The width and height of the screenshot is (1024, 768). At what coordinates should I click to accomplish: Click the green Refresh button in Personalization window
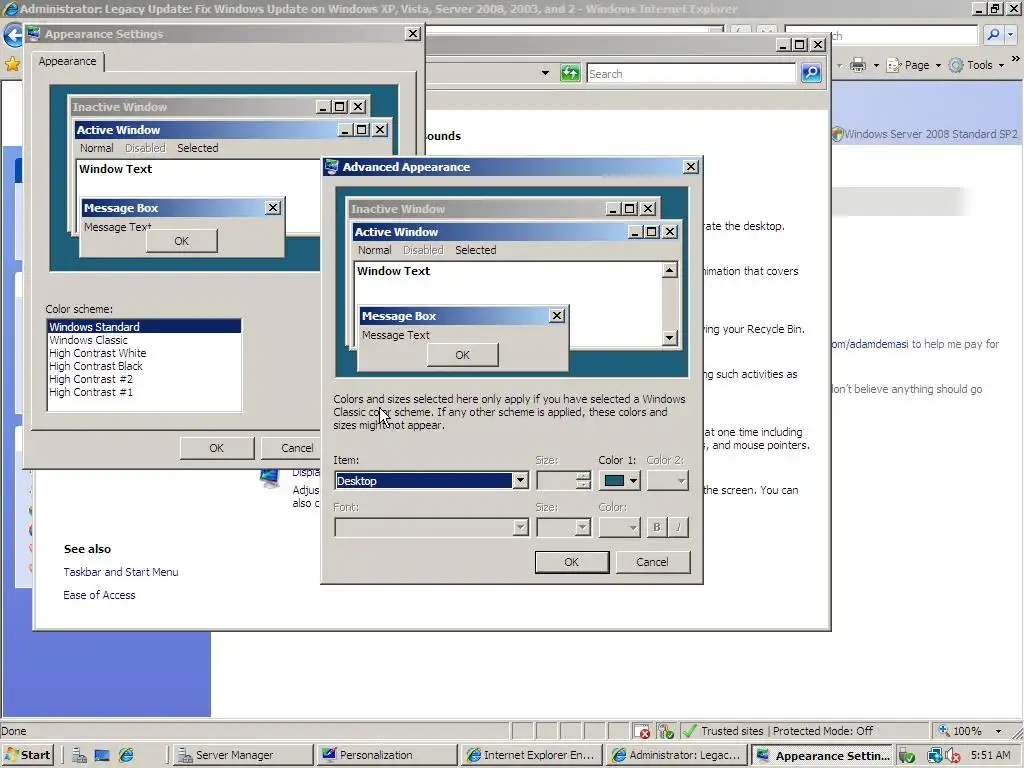pos(570,73)
